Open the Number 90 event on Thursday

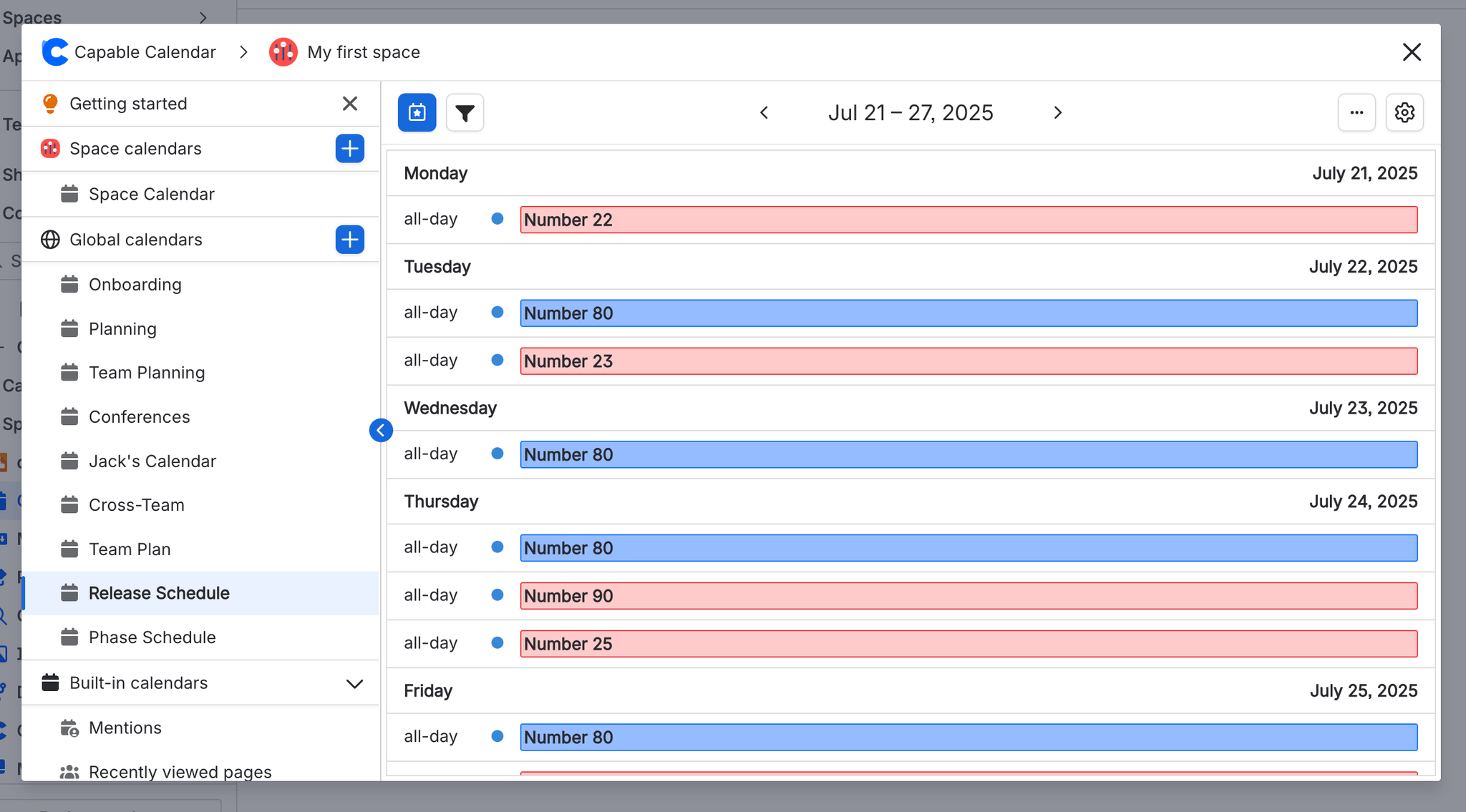[x=968, y=596]
